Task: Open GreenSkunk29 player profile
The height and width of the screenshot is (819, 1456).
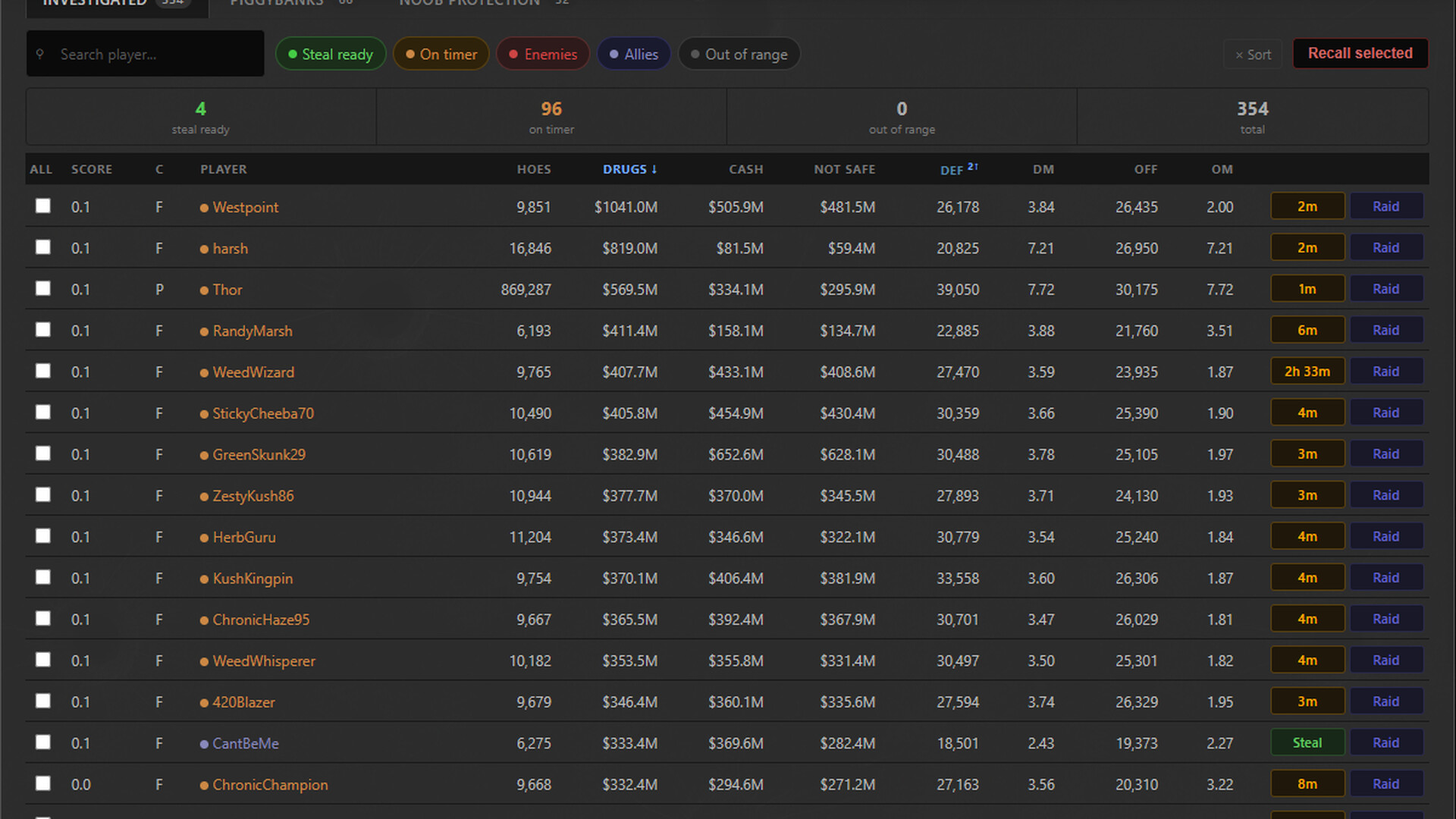Action: (259, 454)
